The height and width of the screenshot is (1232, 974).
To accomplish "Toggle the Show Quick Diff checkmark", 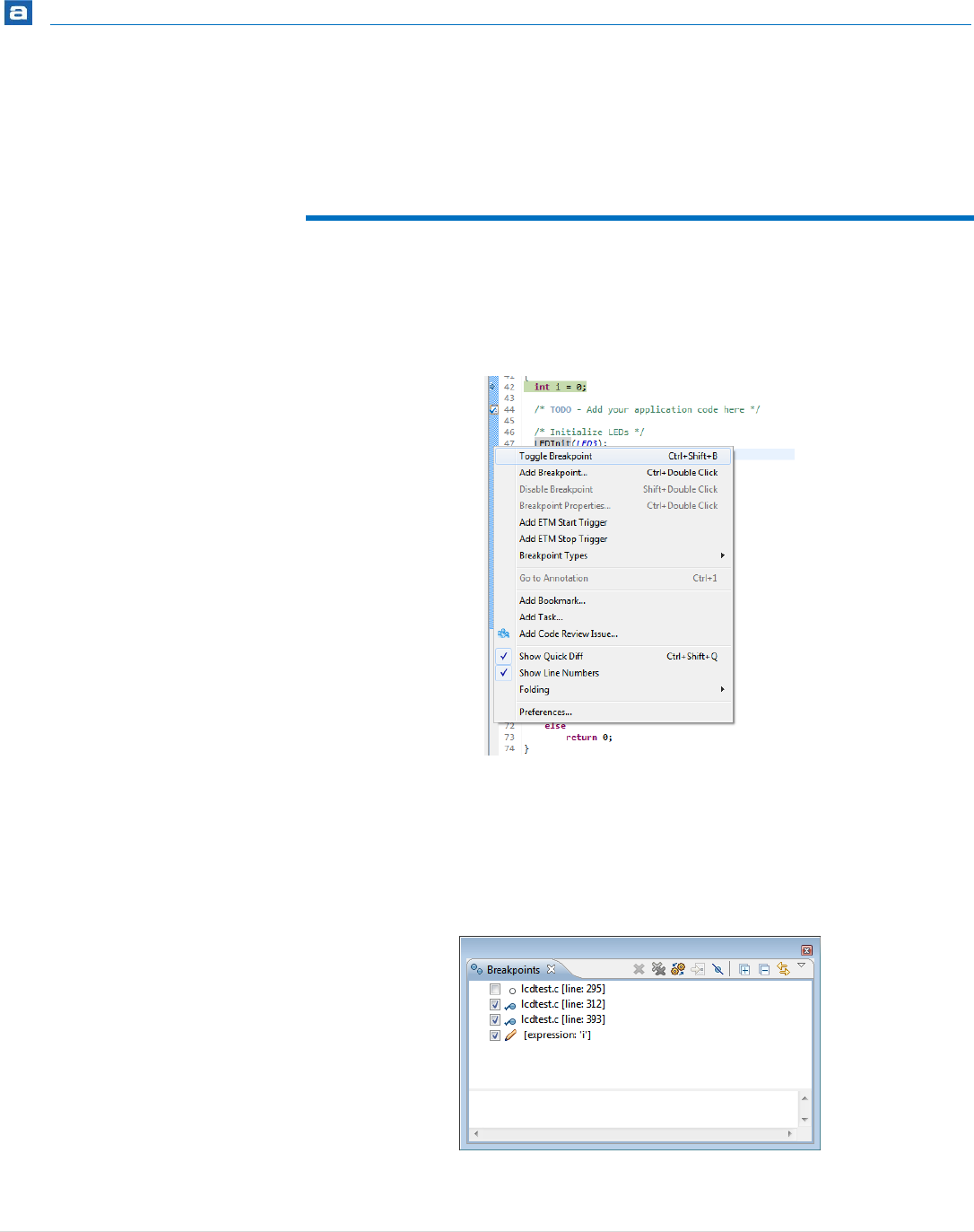I will [504, 656].
